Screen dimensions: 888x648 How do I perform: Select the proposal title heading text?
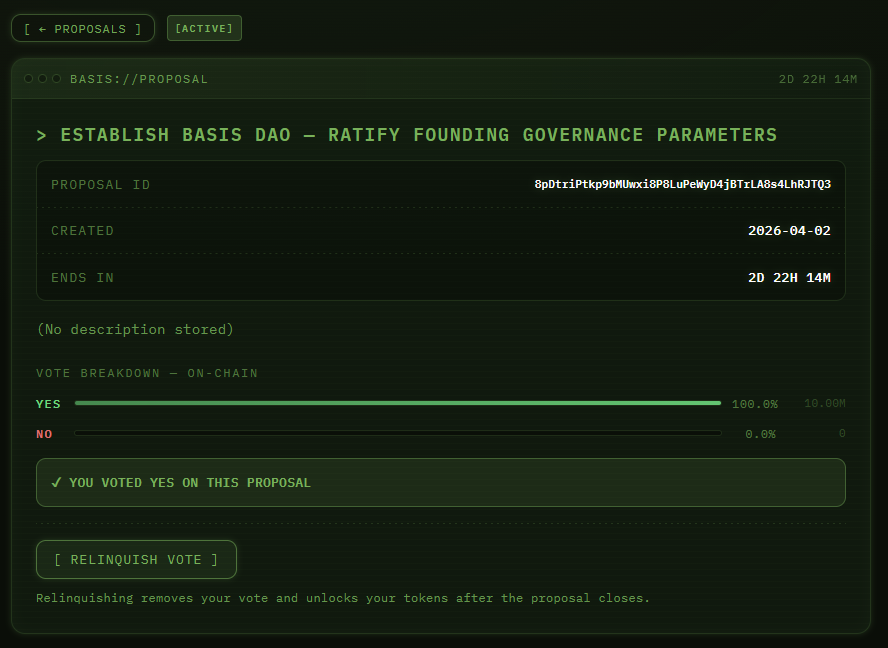(419, 135)
